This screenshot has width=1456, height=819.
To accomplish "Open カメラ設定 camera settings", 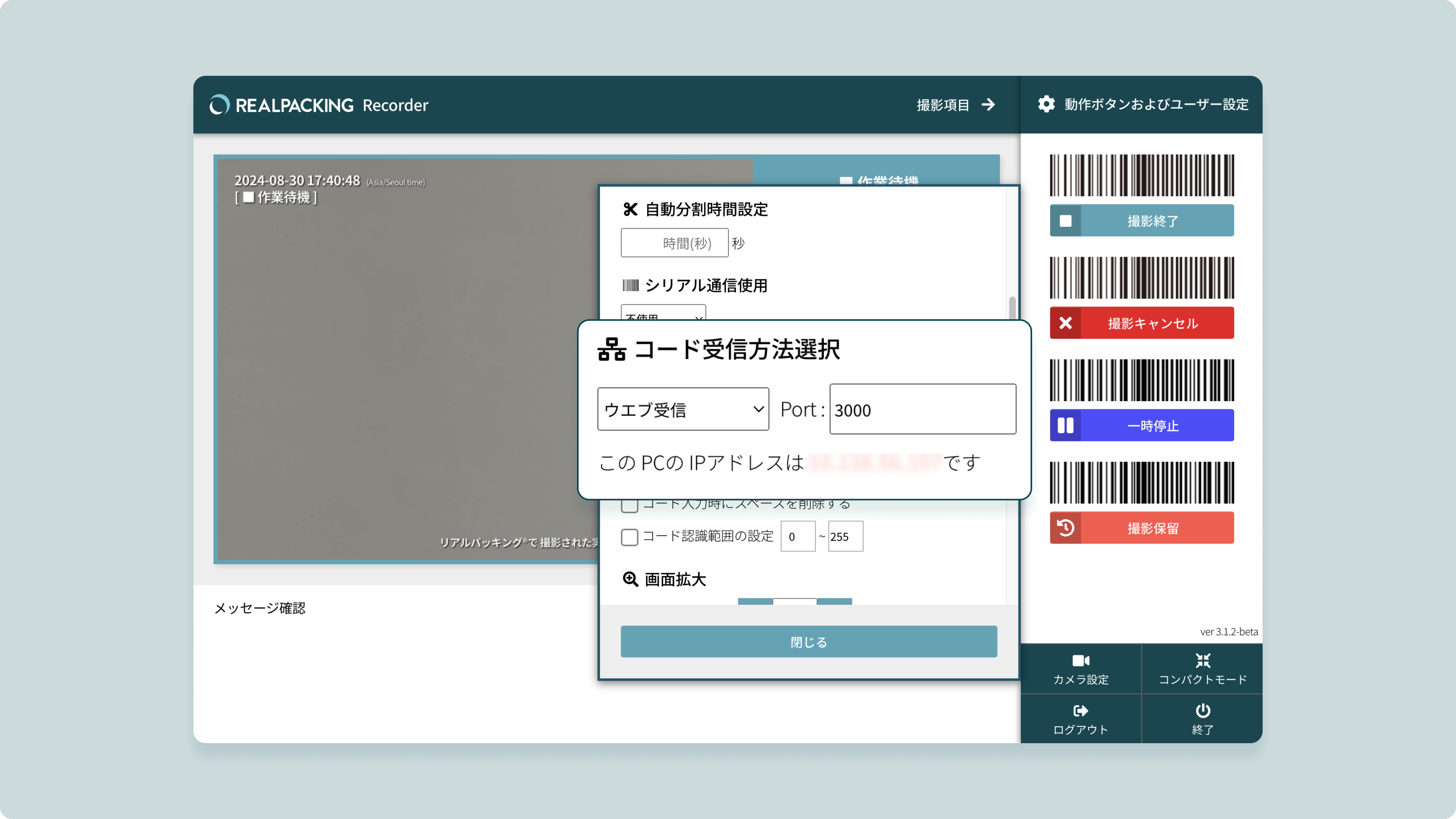I will coord(1081,668).
